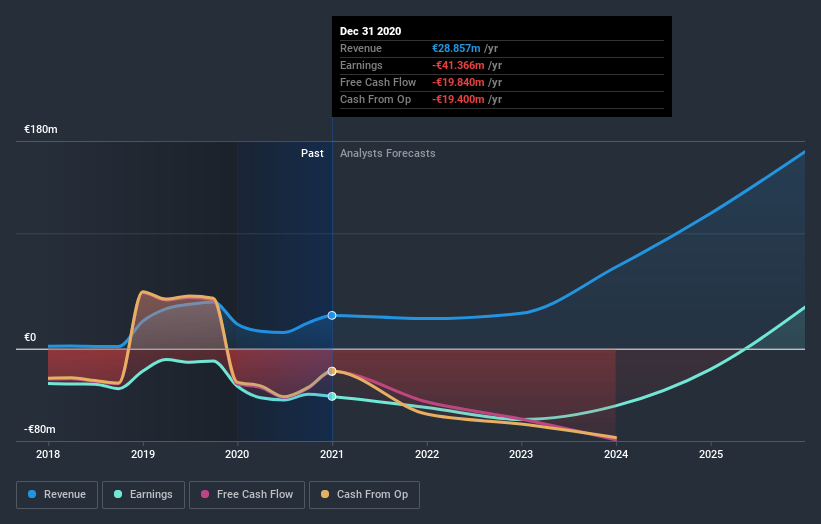Toggle the Cash From Op legend button

[364, 495]
